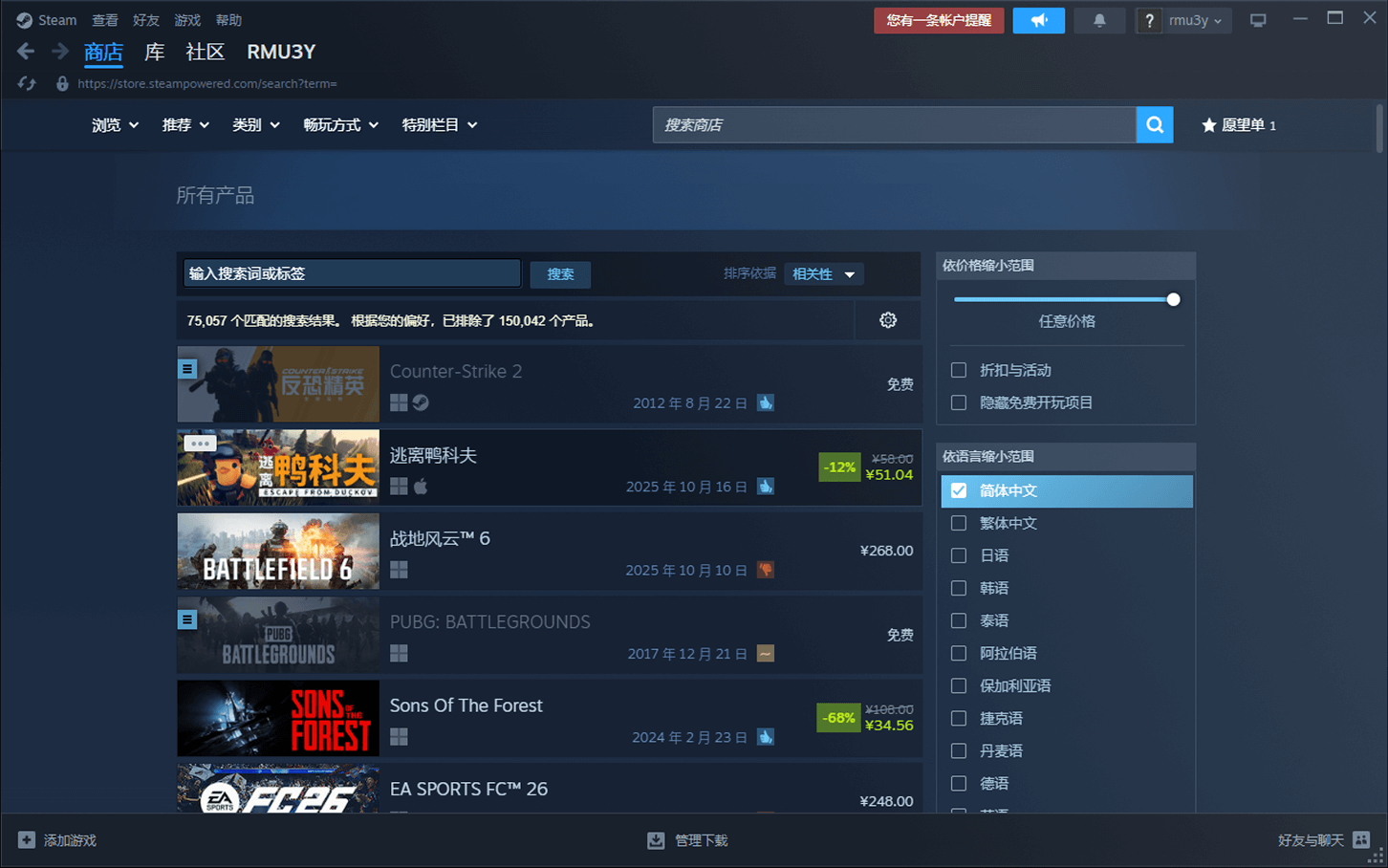Viewport: 1388px width, 868px height.
Task: Open the rmu3y account dropdown
Action: coord(1195,20)
